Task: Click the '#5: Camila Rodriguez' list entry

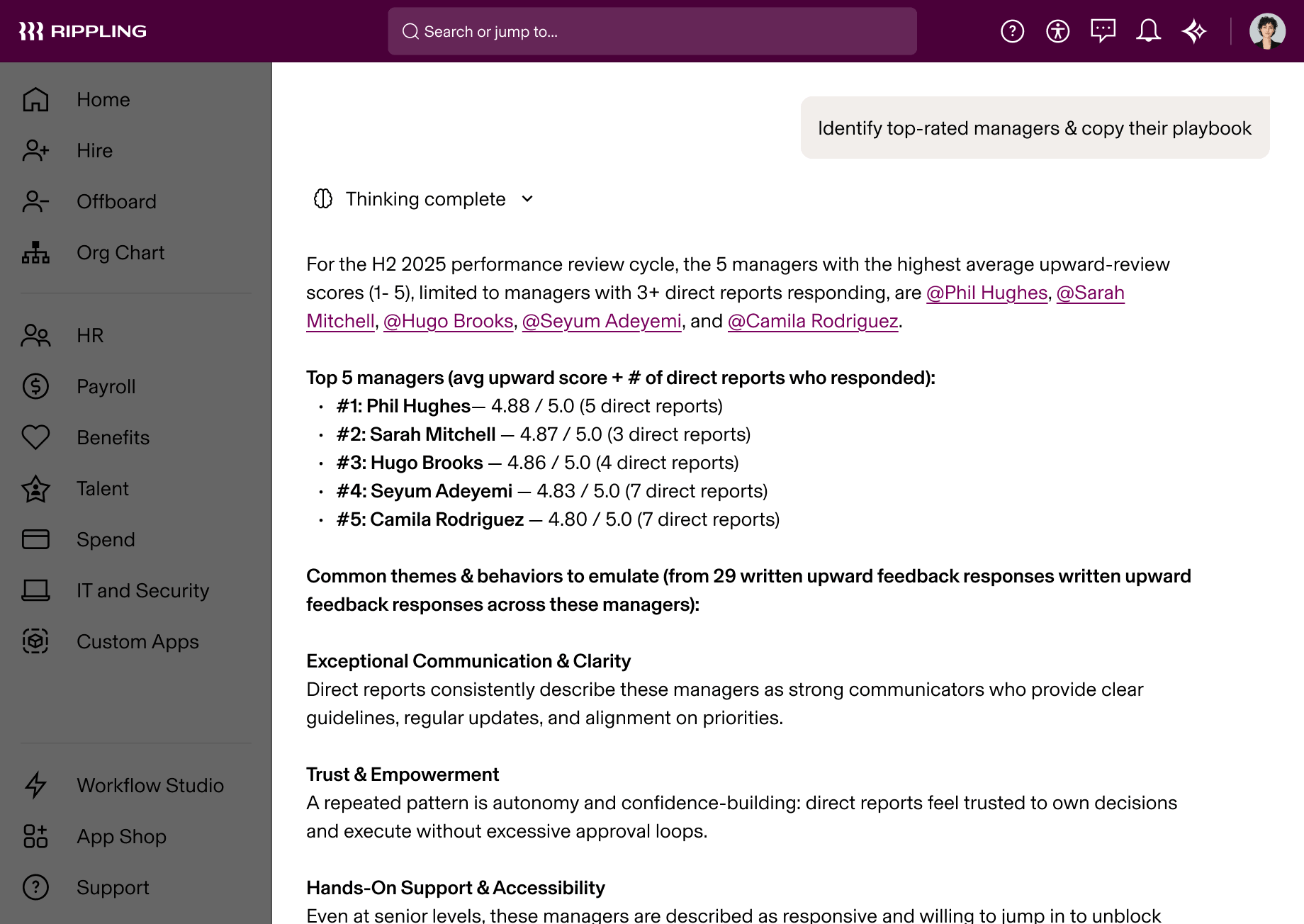Action: pos(558,519)
